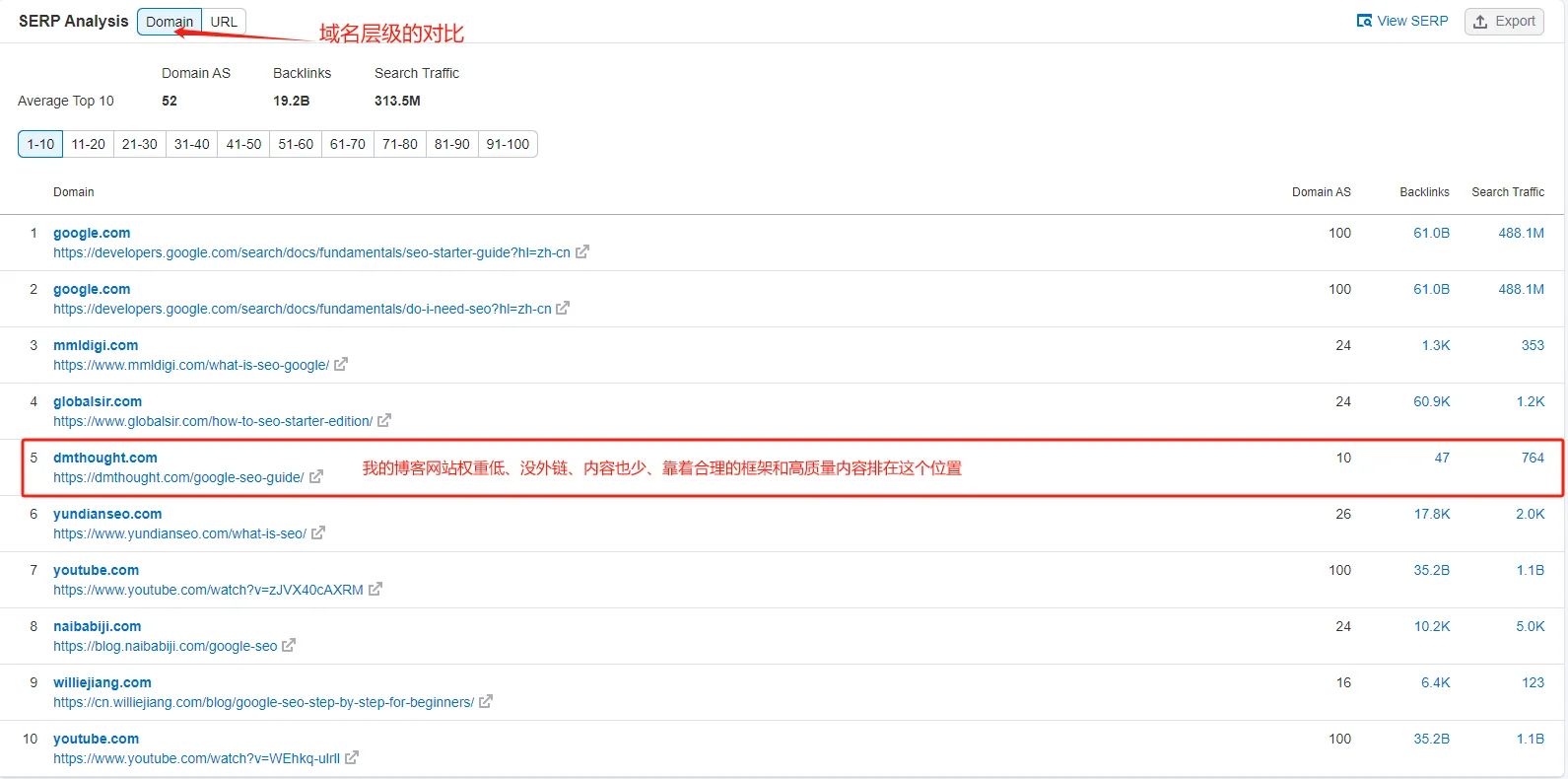Switch to the URL view tab
This screenshot has width=1568, height=779.
click(224, 22)
